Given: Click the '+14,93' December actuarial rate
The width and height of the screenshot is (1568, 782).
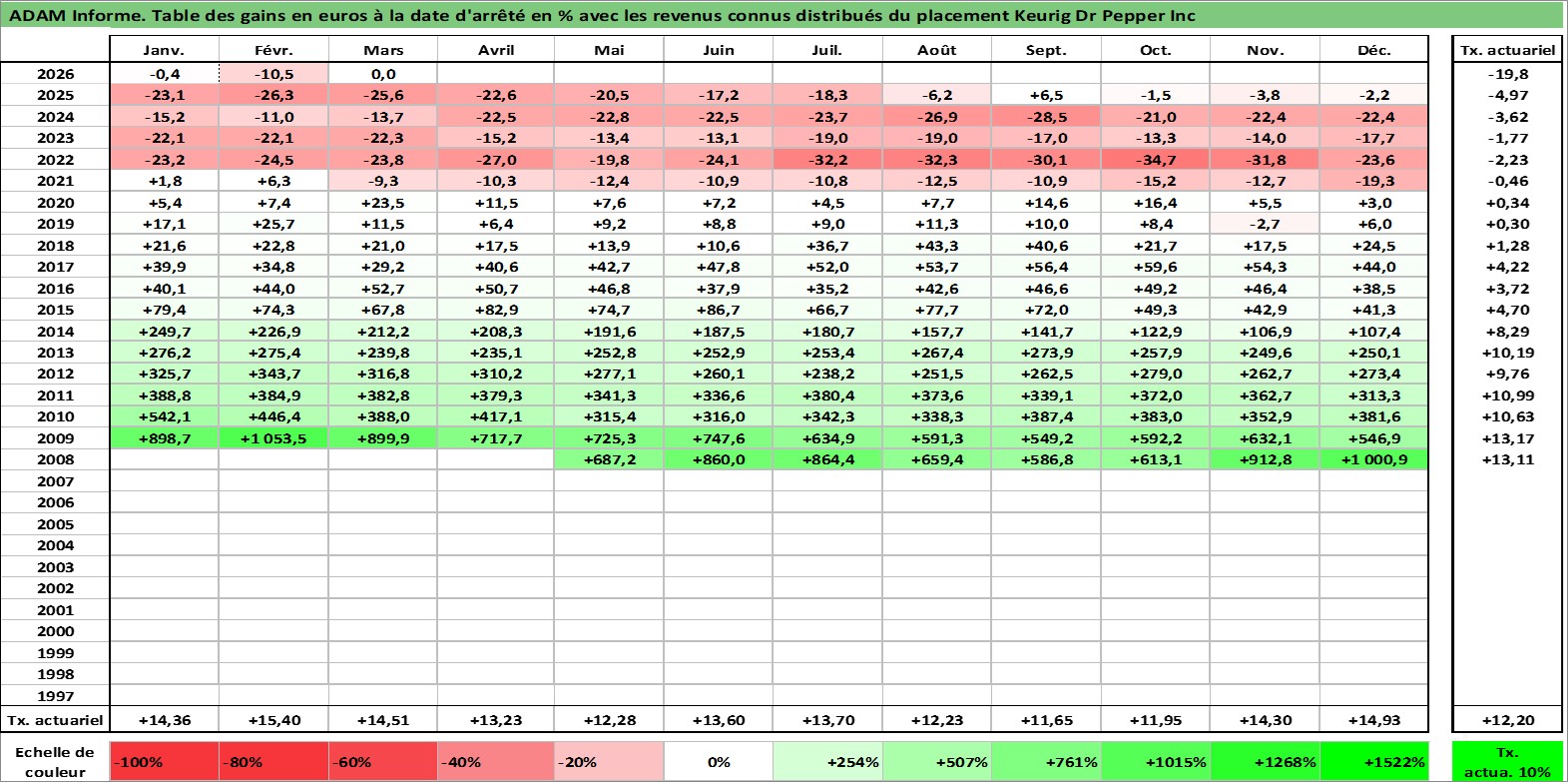Looking at the screenshot, I should (1374, 720).
